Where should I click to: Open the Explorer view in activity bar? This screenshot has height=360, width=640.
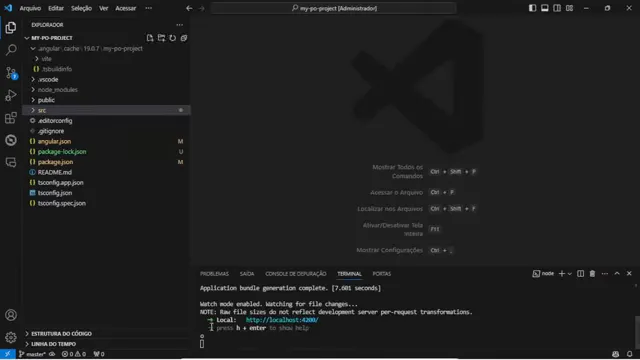pos(11,28)
